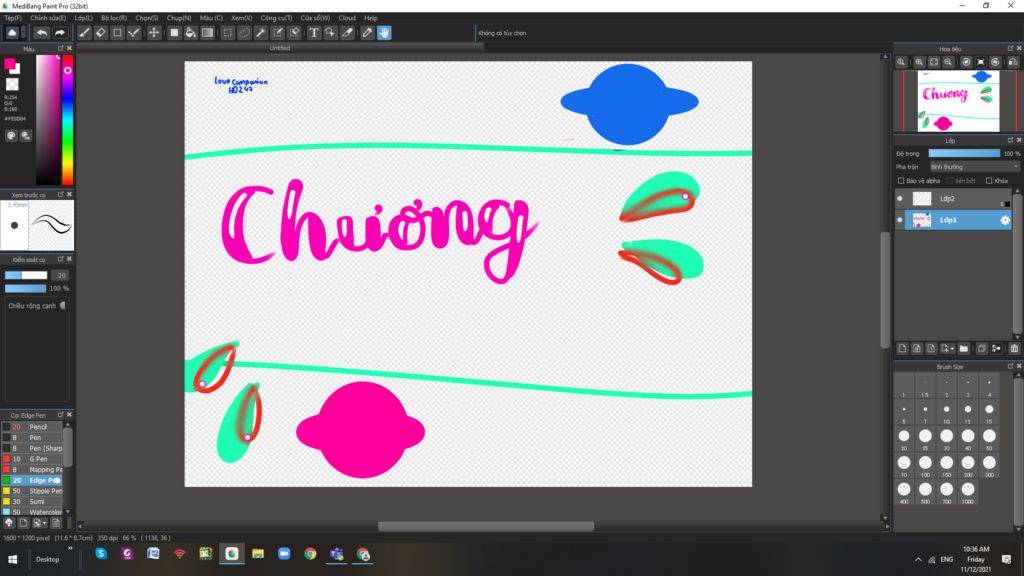The image size is (1024, 576).
Task: Toggle Bảo vệ alpha checkbox
Action: tap(901, 181)
